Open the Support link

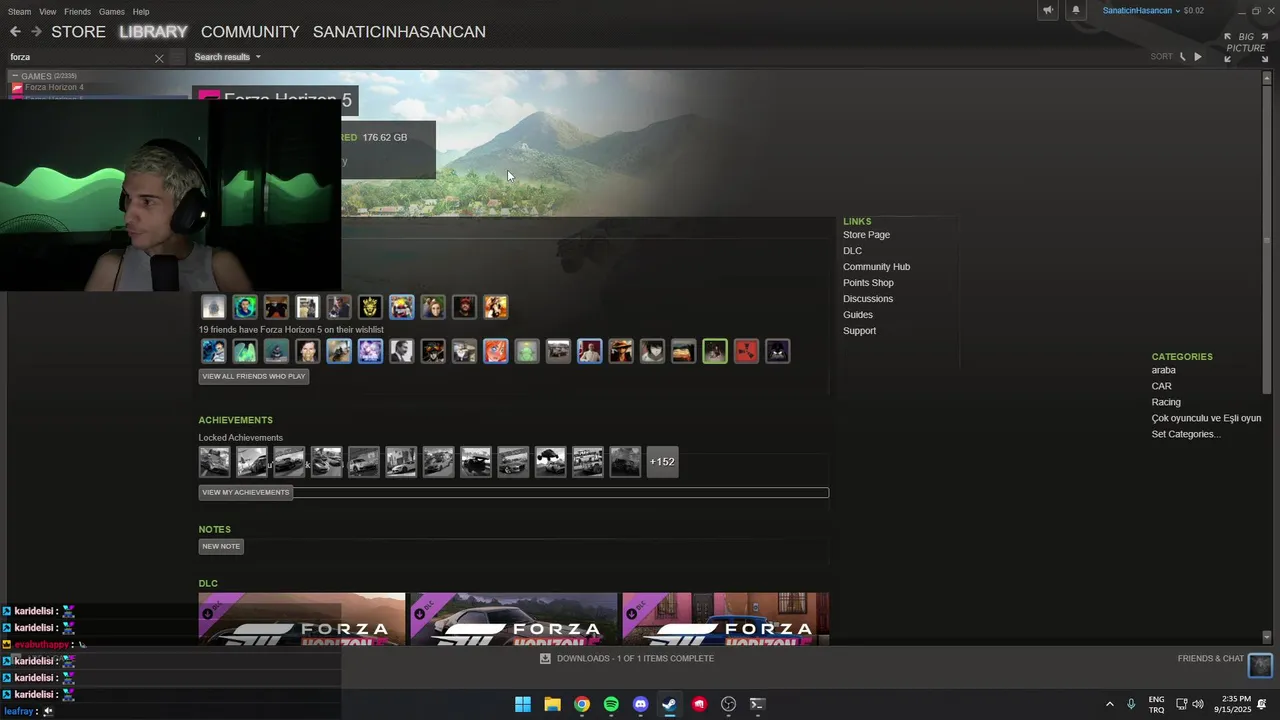point(859,331)
